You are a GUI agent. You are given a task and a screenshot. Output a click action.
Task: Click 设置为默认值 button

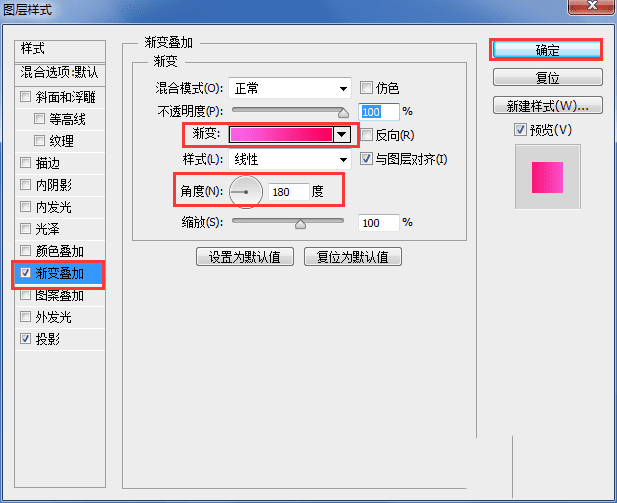click(x=245, y=257)
